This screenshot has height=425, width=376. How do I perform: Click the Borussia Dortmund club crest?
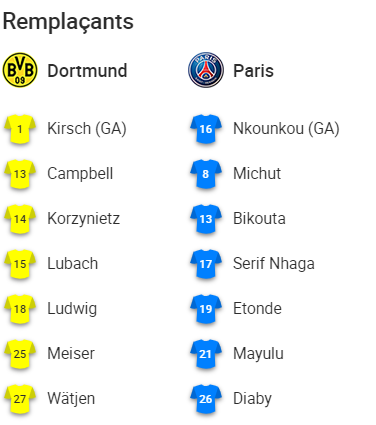point(20,70)
